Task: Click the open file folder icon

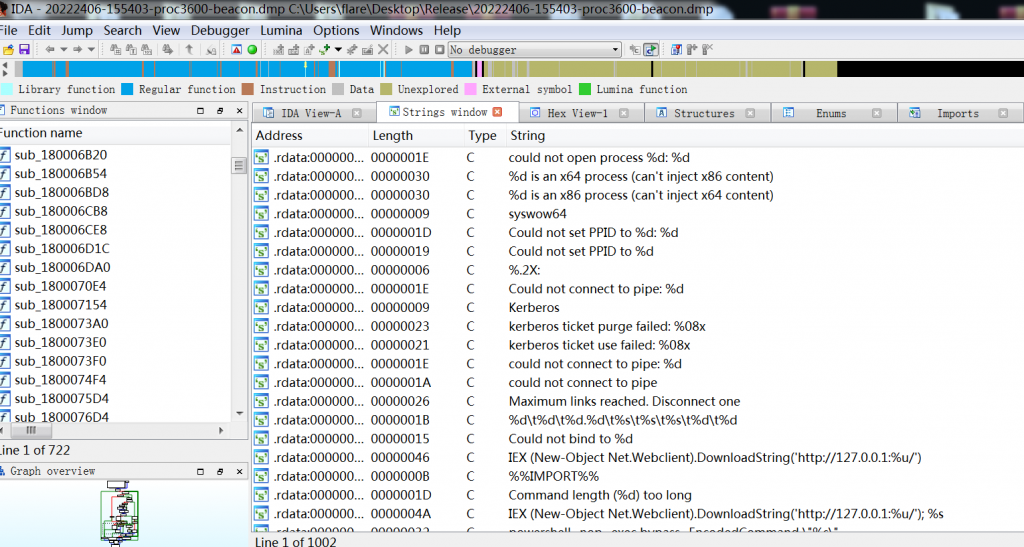Action: pyautogui.click(x=8, y=50)
